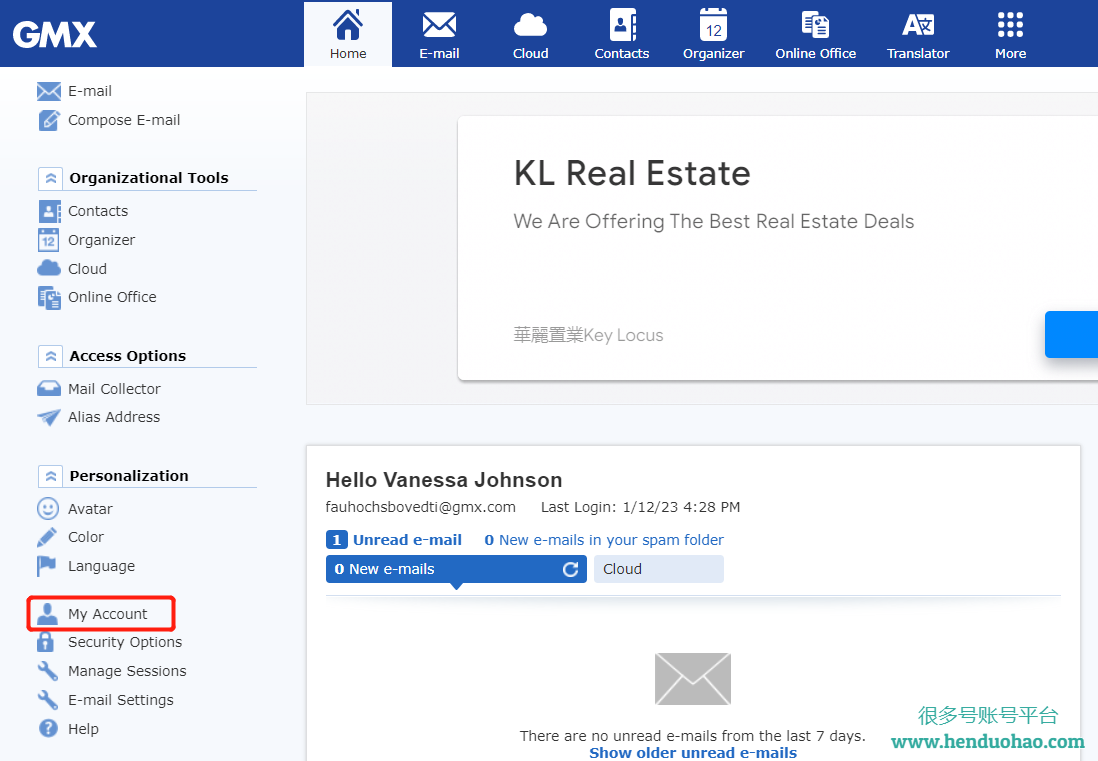Image resolution: width=1098 pixels, height=761 pixels.
Task: Open Mail Collector link
Action: tap(114, 389)
